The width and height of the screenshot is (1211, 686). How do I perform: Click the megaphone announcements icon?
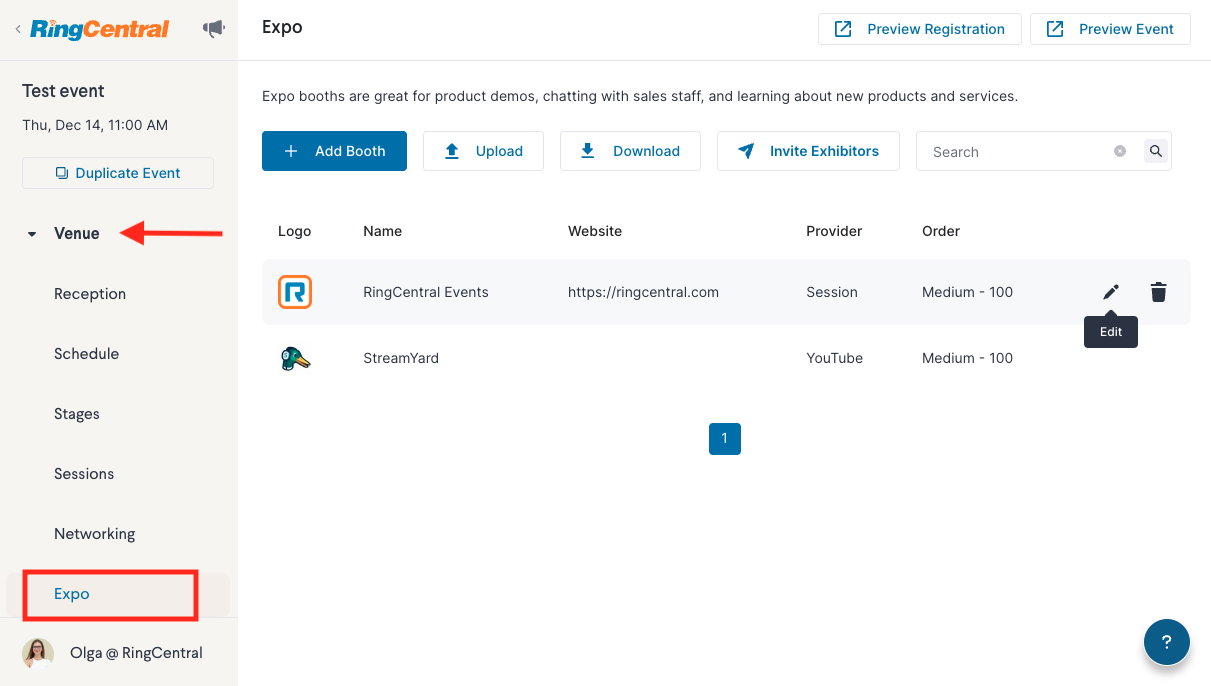(x=213, y=29)
